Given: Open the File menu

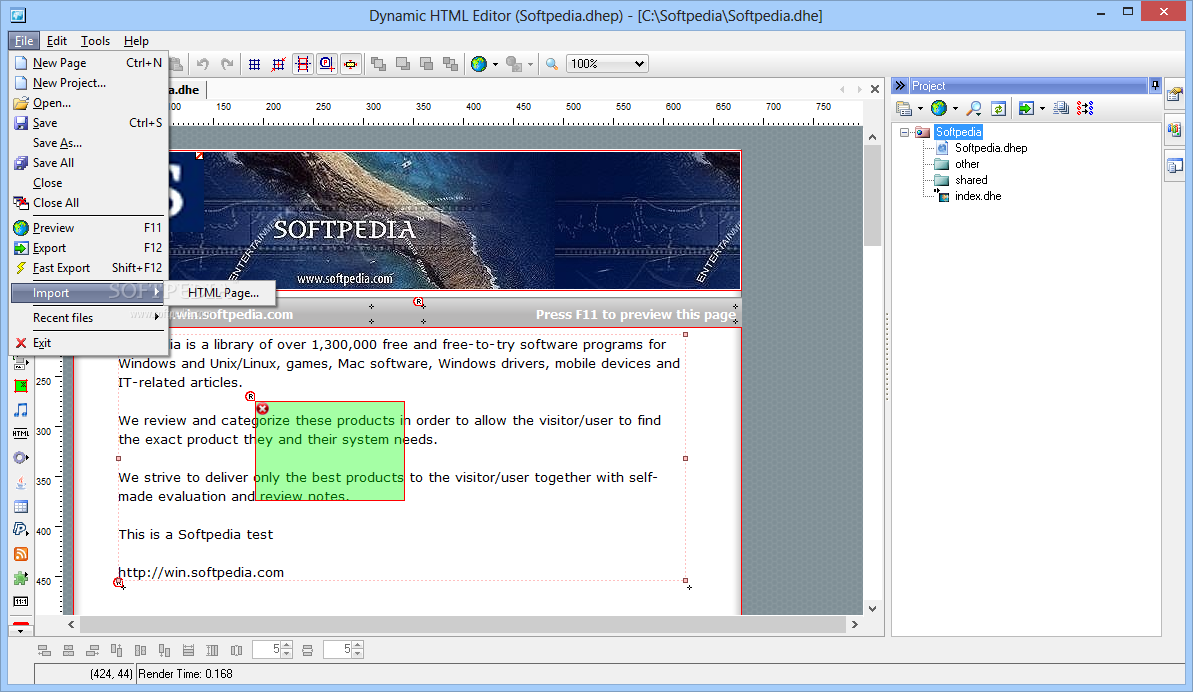Looking at the screenshot, I should pos(24,41).
